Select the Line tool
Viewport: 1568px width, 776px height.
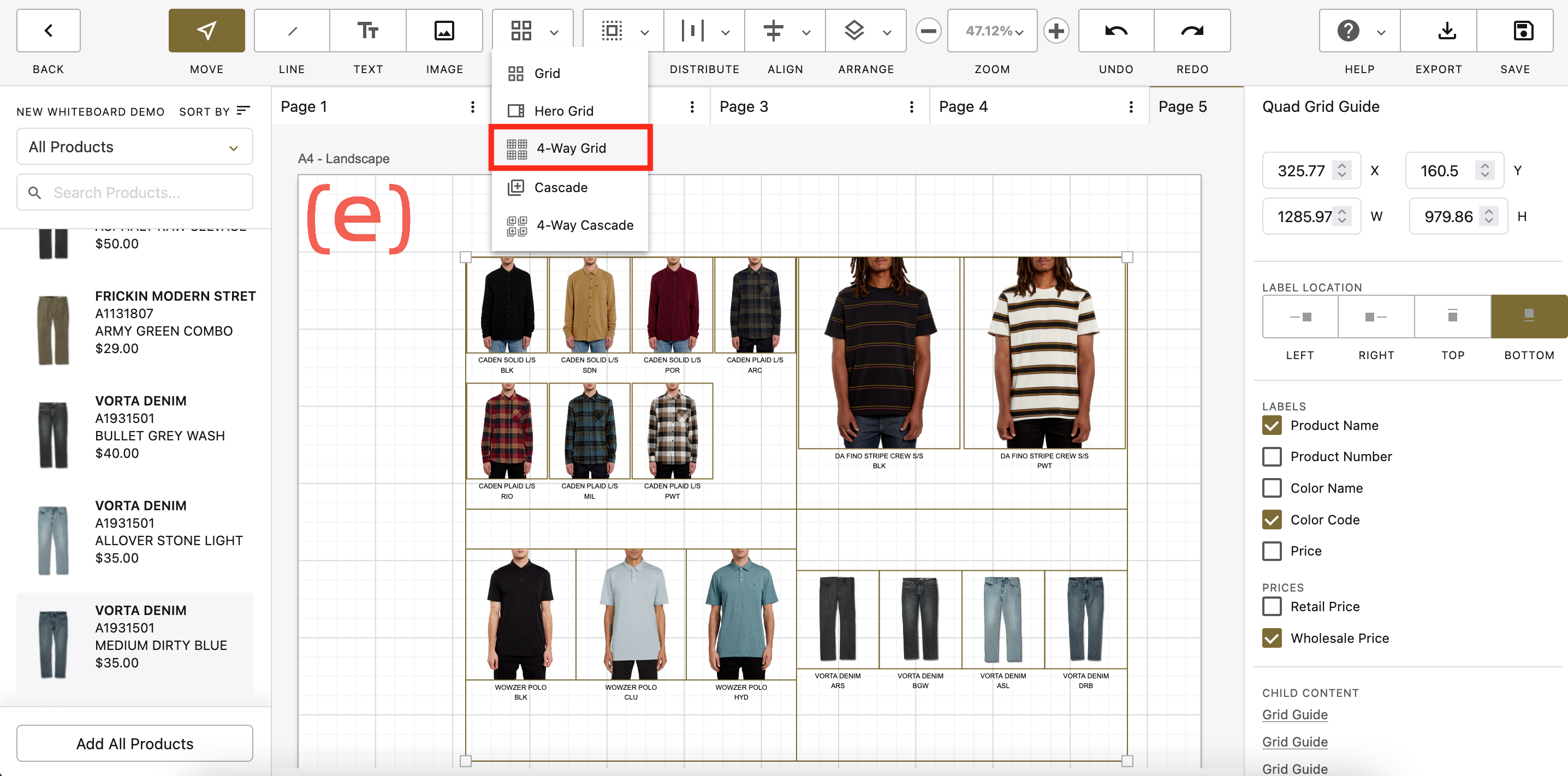click(292, 31)
